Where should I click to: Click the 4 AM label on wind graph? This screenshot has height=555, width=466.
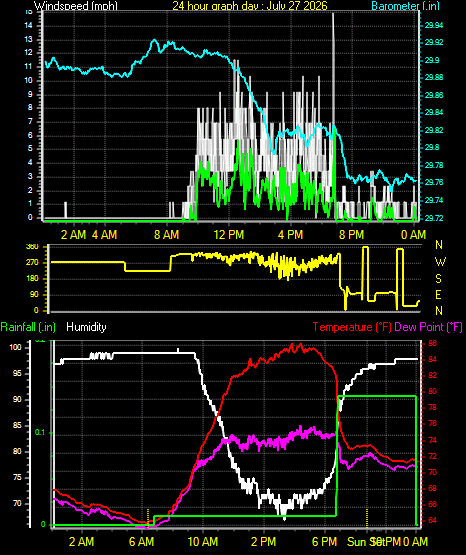105,234
